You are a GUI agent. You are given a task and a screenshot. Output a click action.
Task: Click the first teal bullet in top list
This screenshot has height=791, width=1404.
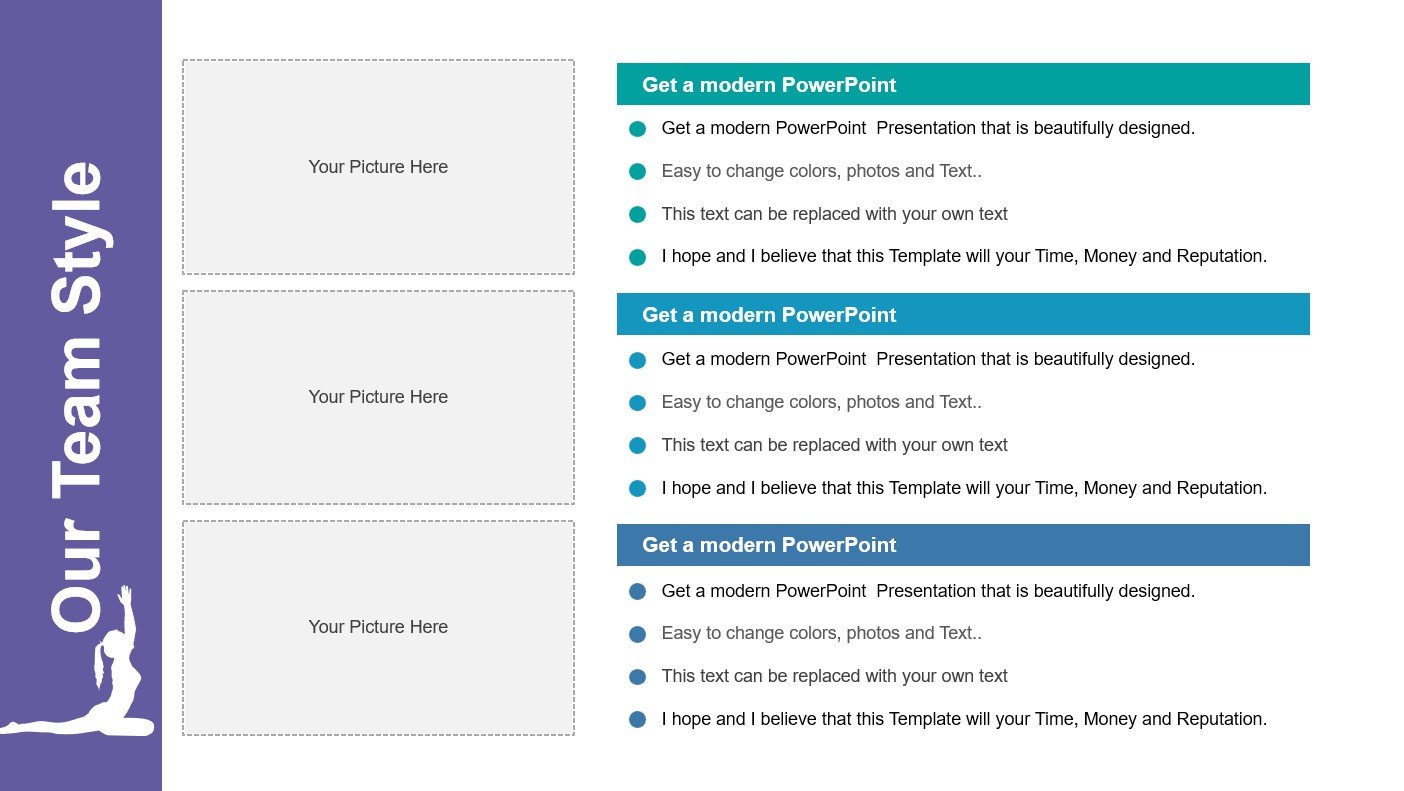(637, 129)
